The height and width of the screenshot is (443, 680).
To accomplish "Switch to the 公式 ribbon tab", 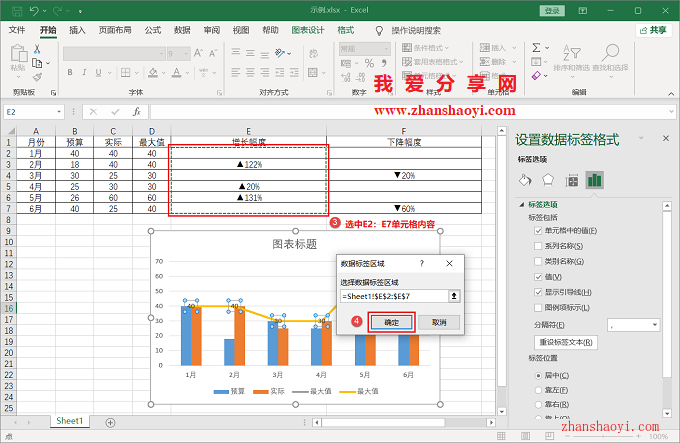I will point(153,30).
